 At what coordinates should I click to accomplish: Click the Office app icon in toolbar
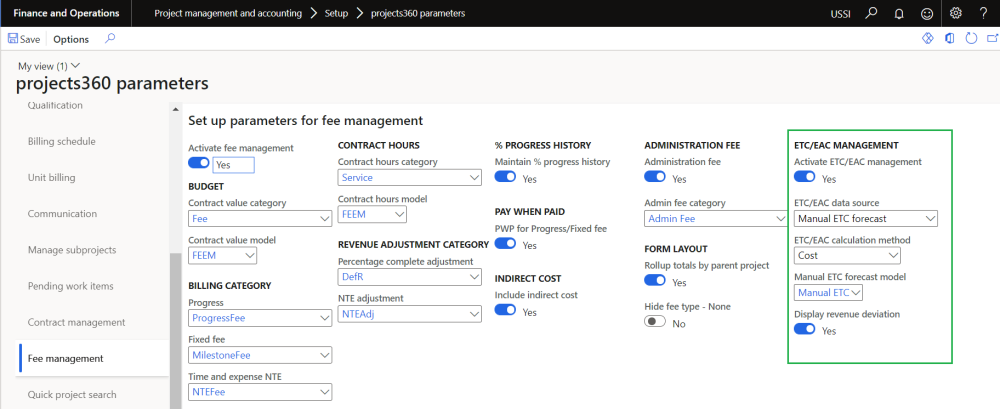[x=949, y=39]
